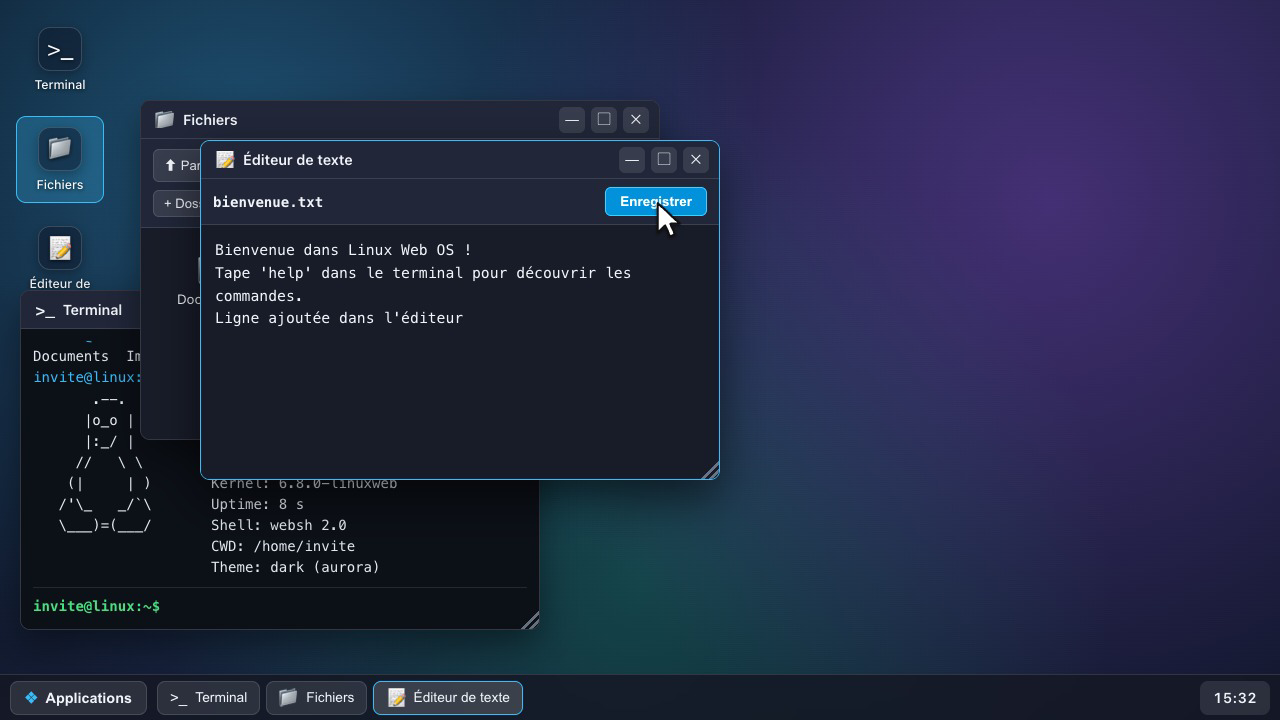Click 'Bienvenue dans Linux Web OS !' line
1280x720 pixels.
(x=343, y=250)
